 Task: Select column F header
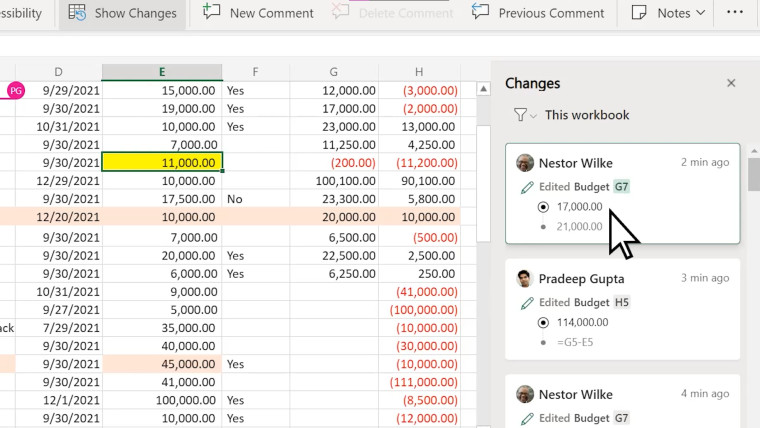point(255,72)
